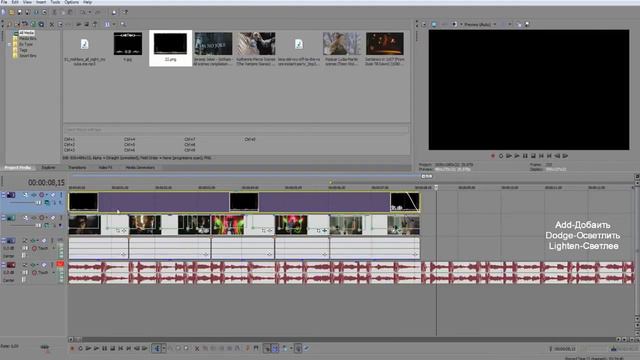This screenshot has width=640, height=360.
Task: Click the Save project icon in main toolbar
Action: [x=19, y=13]
